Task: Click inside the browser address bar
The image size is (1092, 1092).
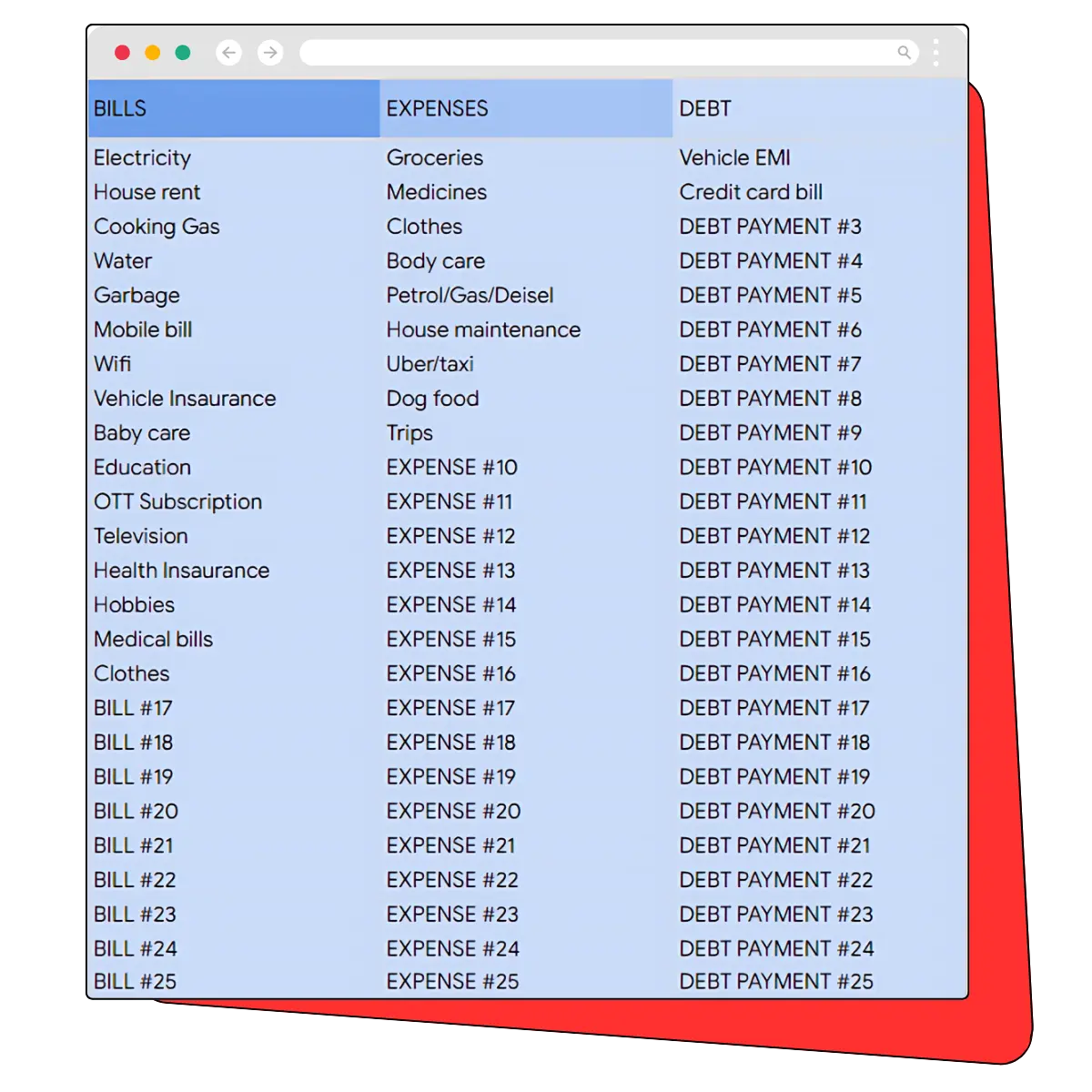Action: pyautogui.click(x=591, y=53)
